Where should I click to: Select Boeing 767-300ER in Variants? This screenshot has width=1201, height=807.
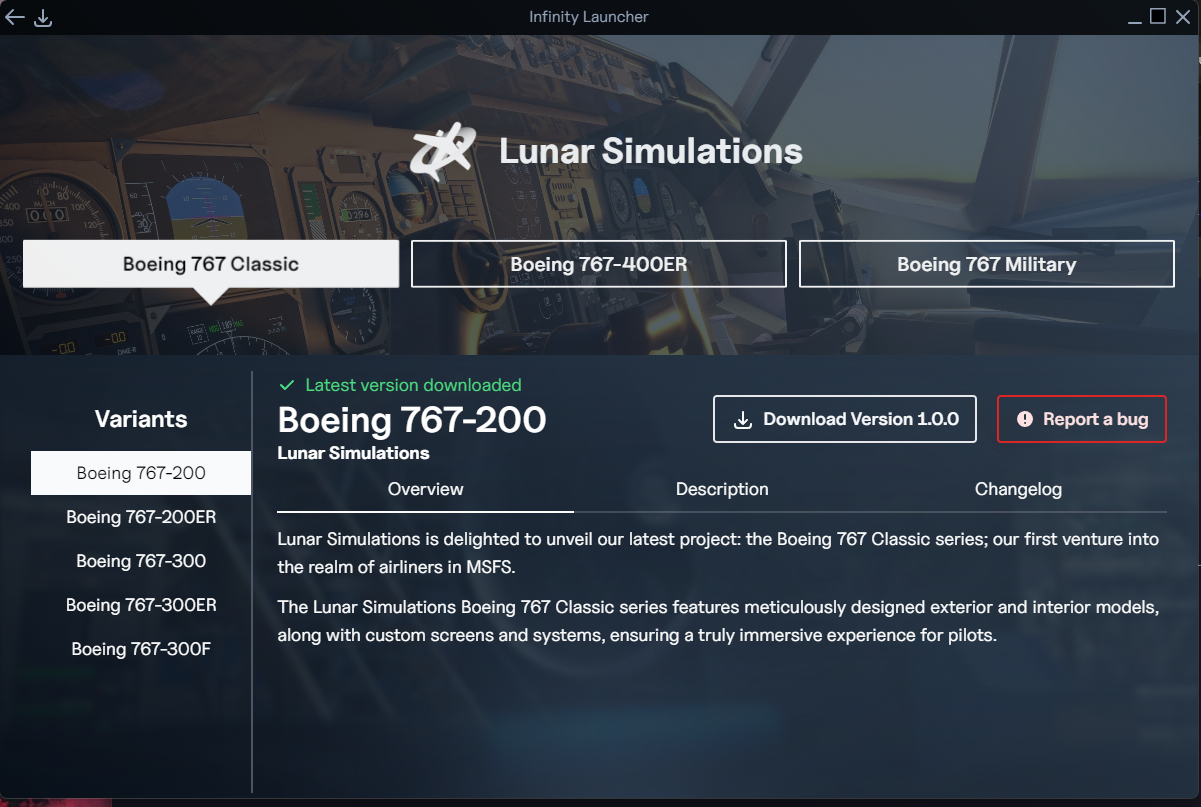point(141,605)
